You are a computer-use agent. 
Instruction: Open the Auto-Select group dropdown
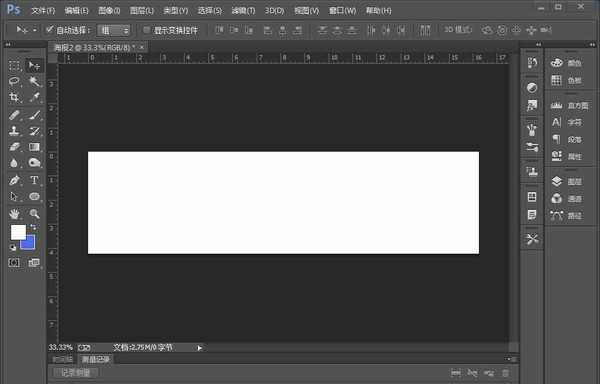coord(113,30)
